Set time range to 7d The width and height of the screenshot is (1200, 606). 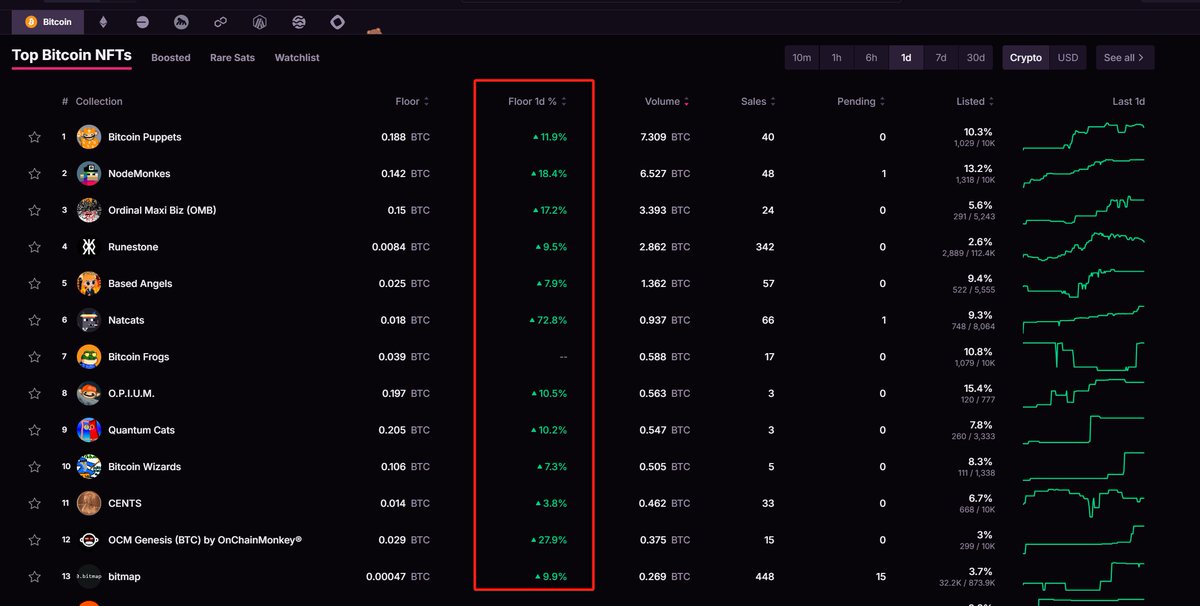[941, 58]
